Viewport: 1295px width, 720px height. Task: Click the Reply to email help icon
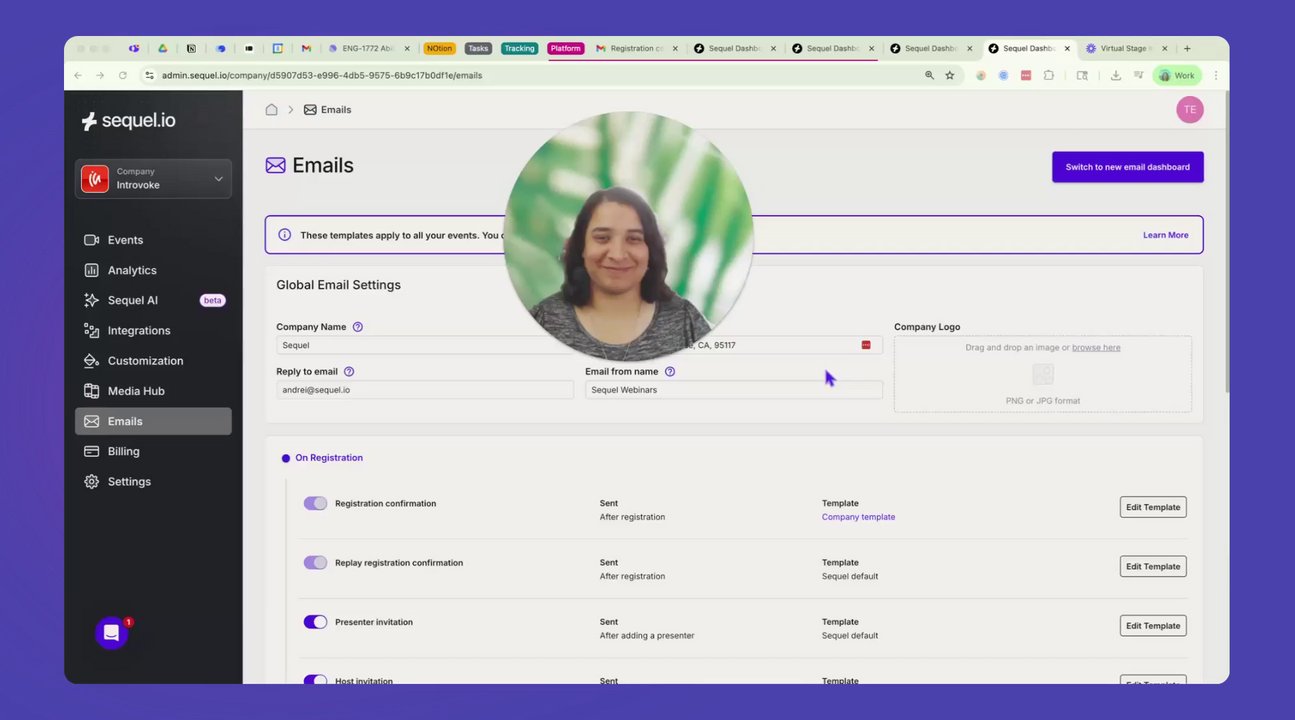tap(349, 371)
